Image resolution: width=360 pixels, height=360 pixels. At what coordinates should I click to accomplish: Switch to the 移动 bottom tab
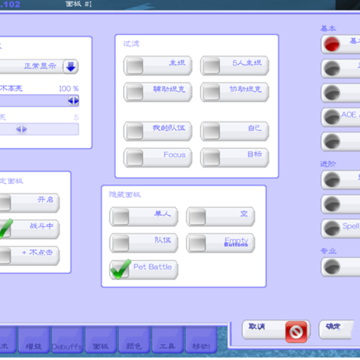coord(200,340)
